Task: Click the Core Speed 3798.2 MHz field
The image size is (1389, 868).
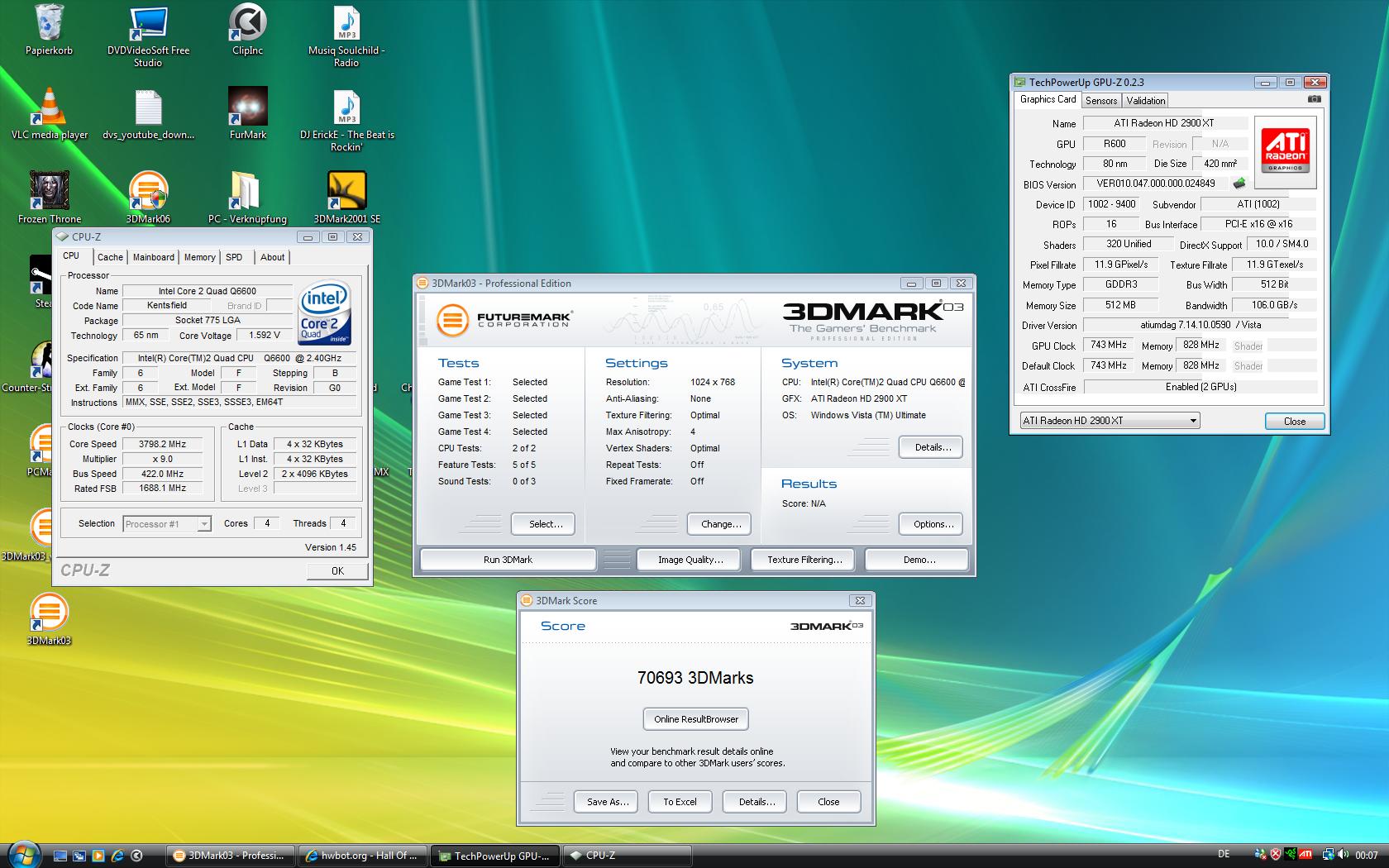Action: pyautogui.click(x=163, y=444)
